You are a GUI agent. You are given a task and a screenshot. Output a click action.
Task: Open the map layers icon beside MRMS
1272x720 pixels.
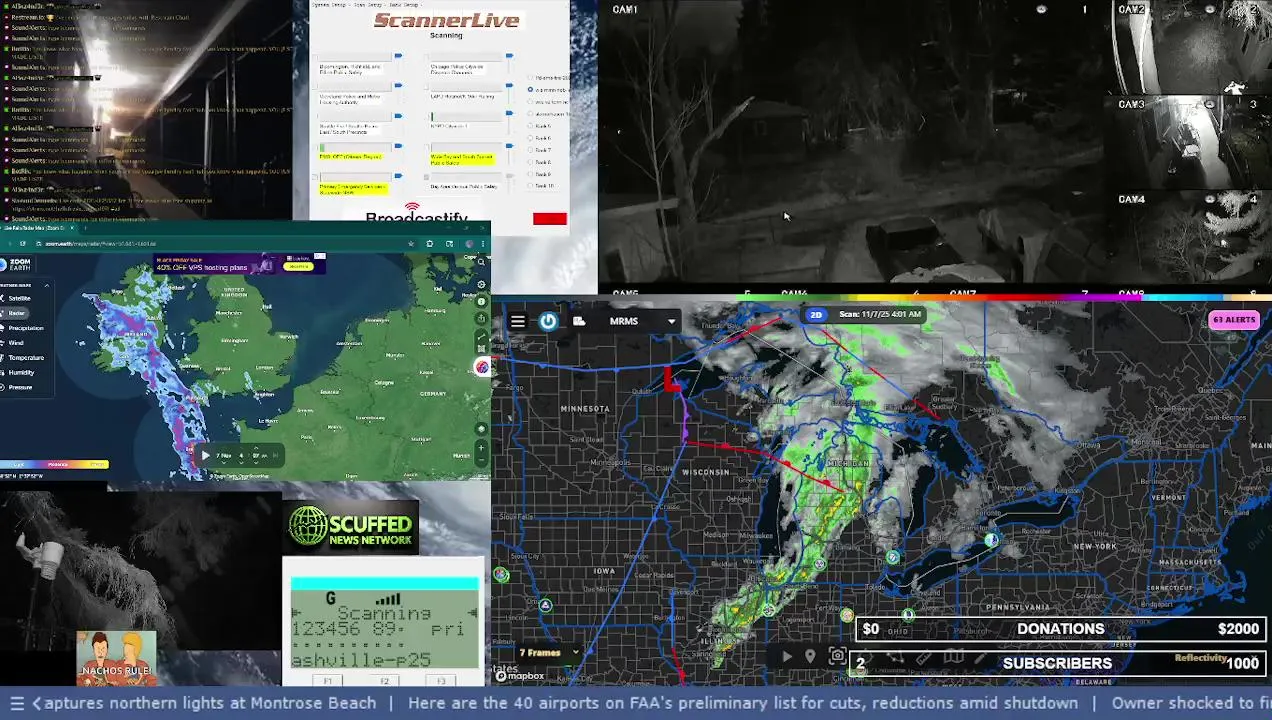[x=579, y=321]
